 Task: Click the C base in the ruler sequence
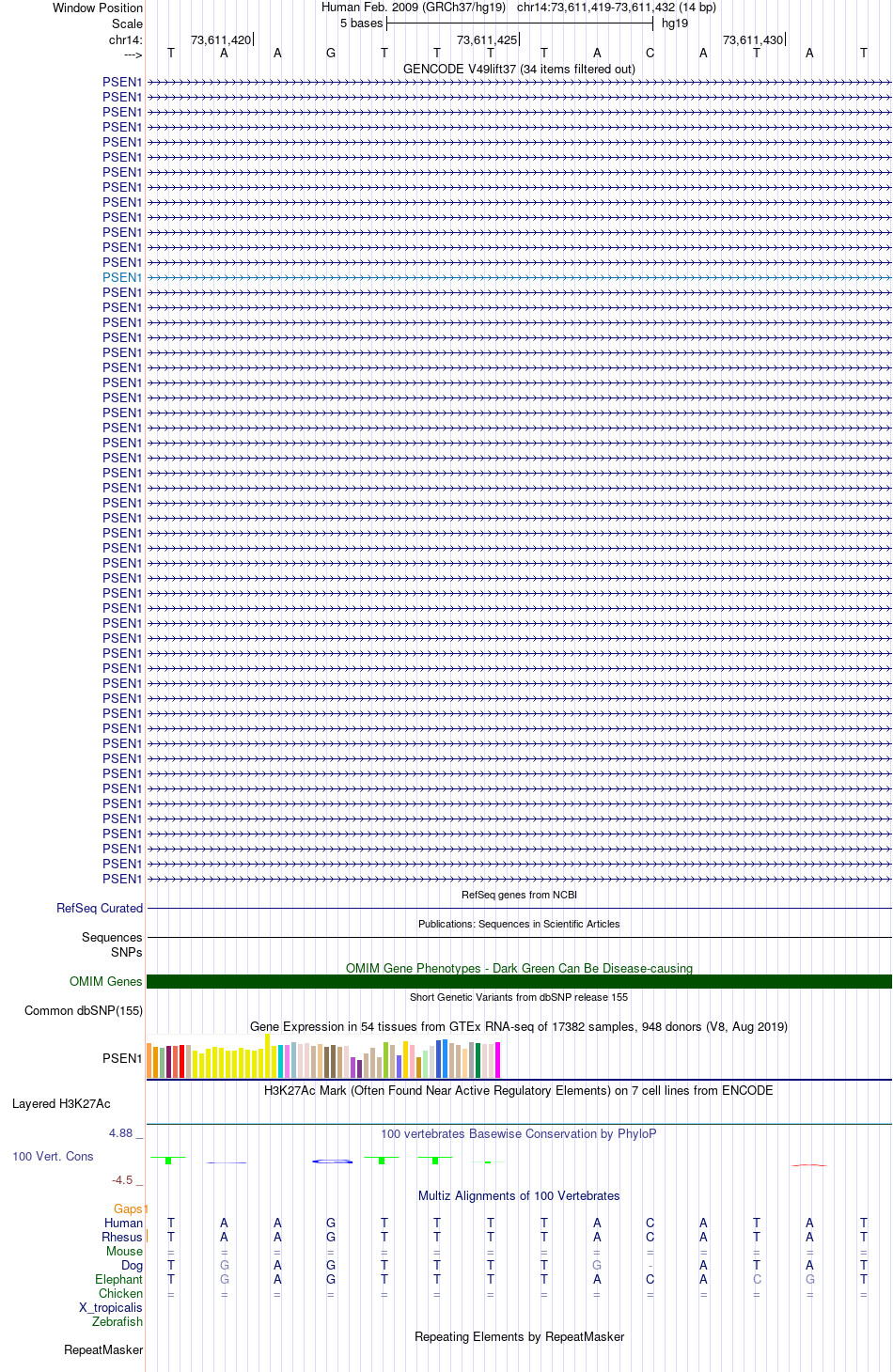(650, 54)
